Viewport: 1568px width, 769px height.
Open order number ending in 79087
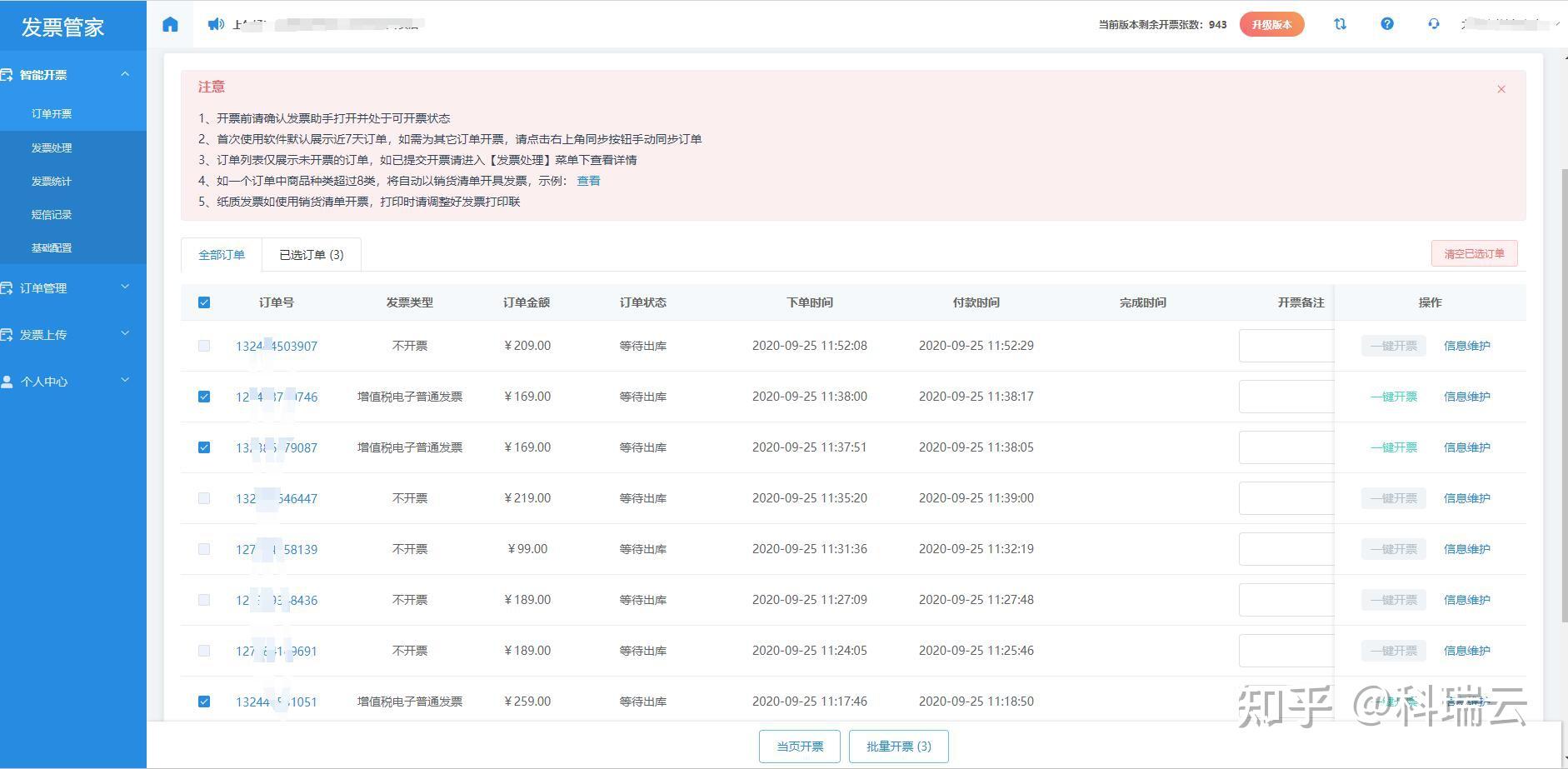coord(277,448)
